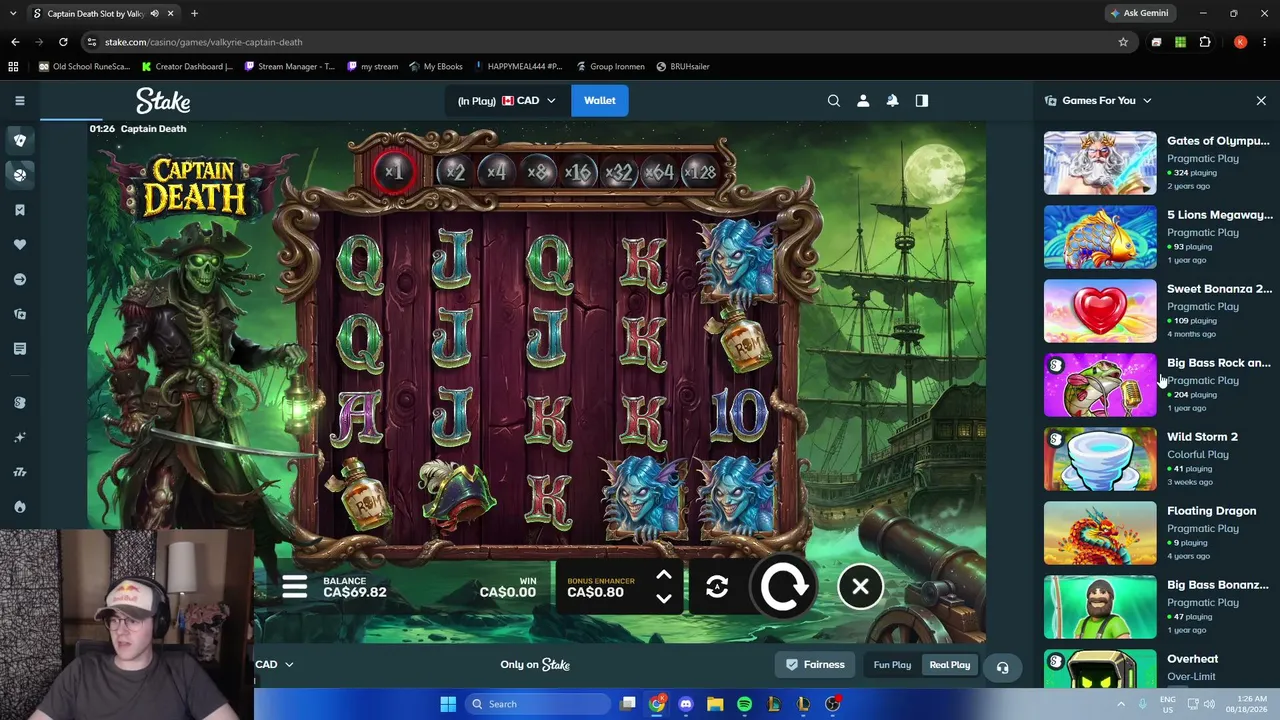Expand the In Play CAD currency dropdown
Screen dimensions: 1280x720
[x=506, y=100]
